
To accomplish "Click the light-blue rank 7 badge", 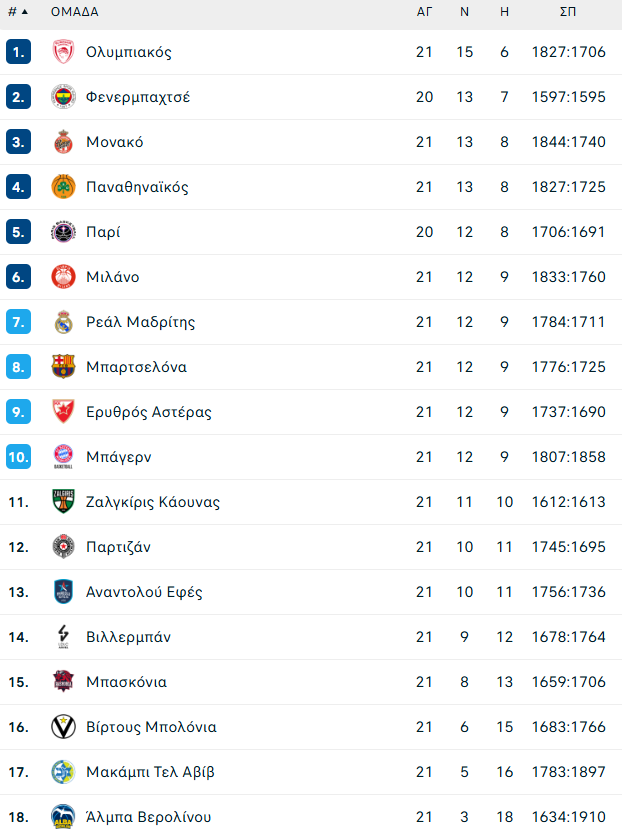I will pyautogui.click(x=18, y=322).
